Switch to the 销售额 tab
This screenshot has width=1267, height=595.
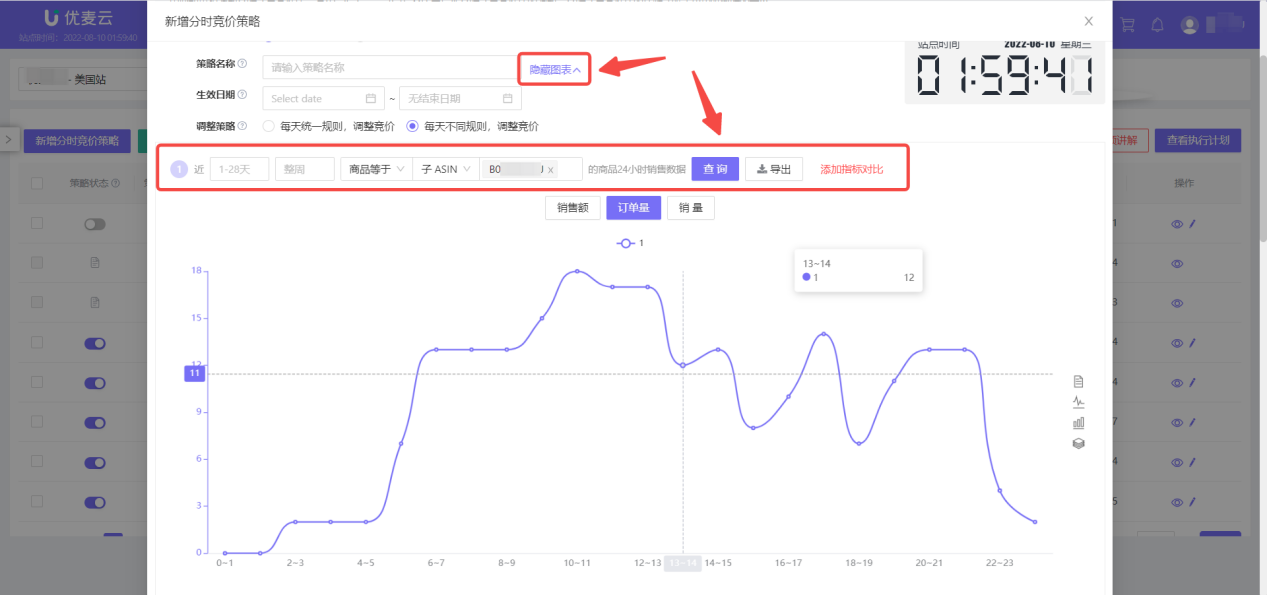572,207
